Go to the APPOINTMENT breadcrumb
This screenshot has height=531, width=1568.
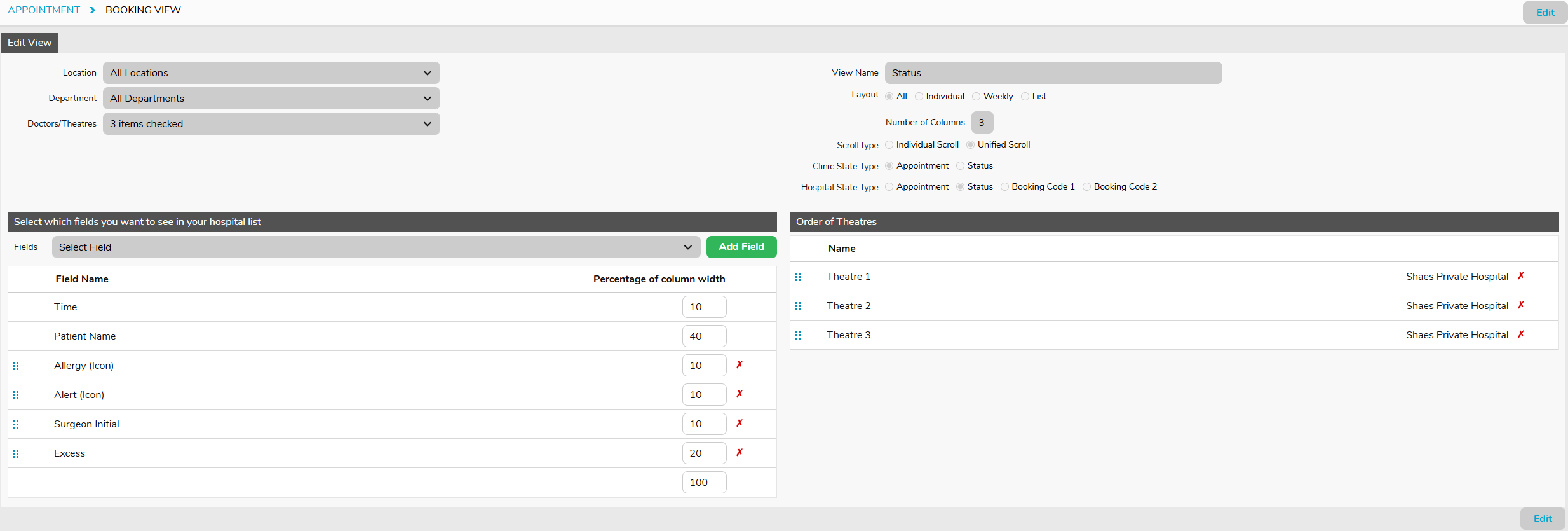pyautogui.click(x=44, y=10)
